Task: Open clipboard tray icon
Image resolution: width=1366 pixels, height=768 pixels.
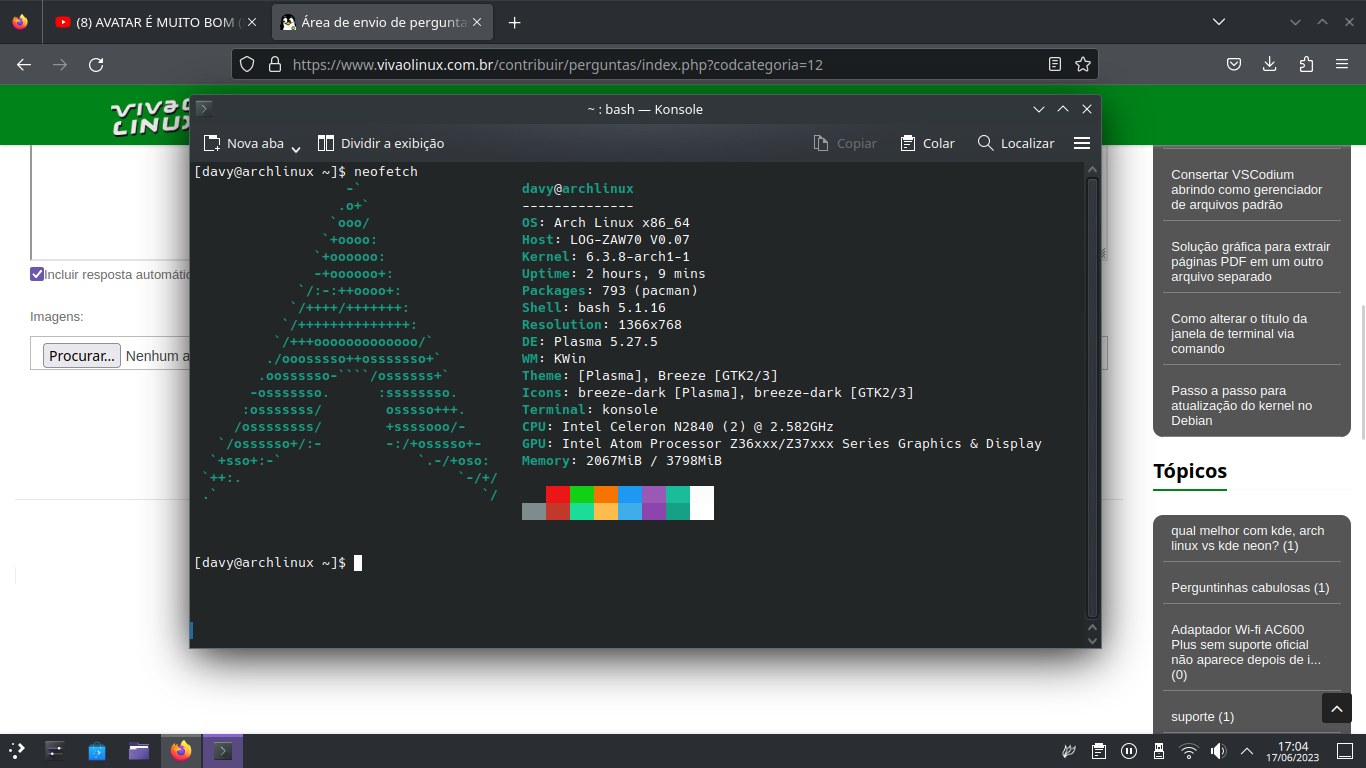Action: 1098,750
